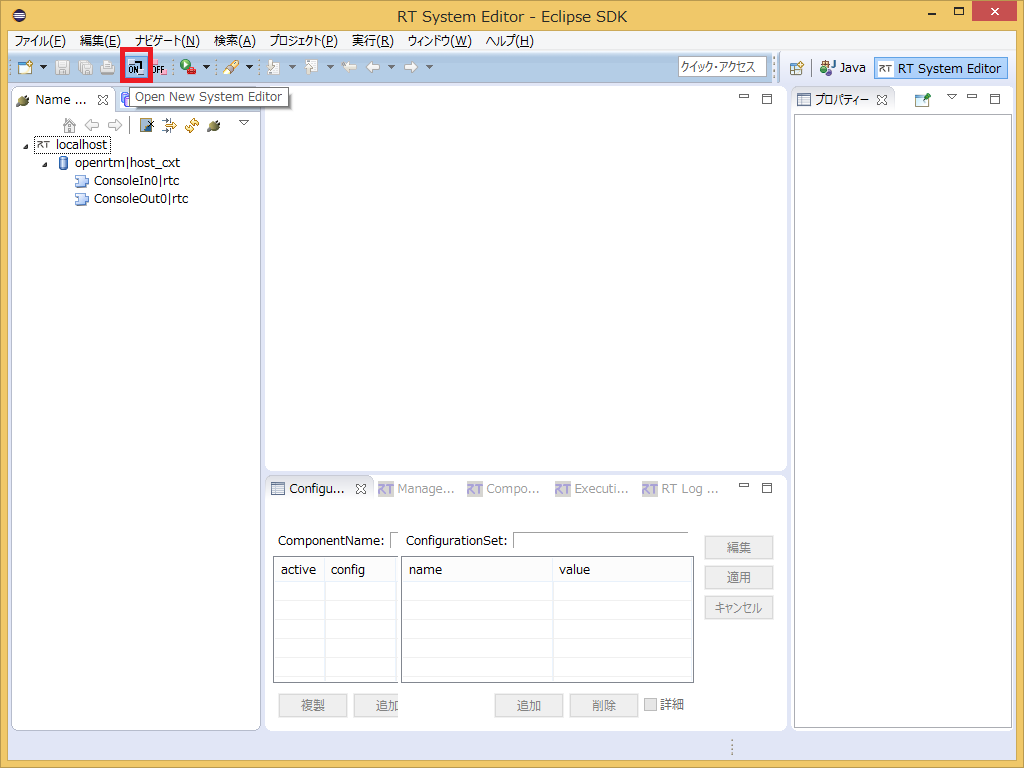Click the marker pen toolbar icon
The height and width of the screenshot is (768, 1024).
(x=231, y=67)
